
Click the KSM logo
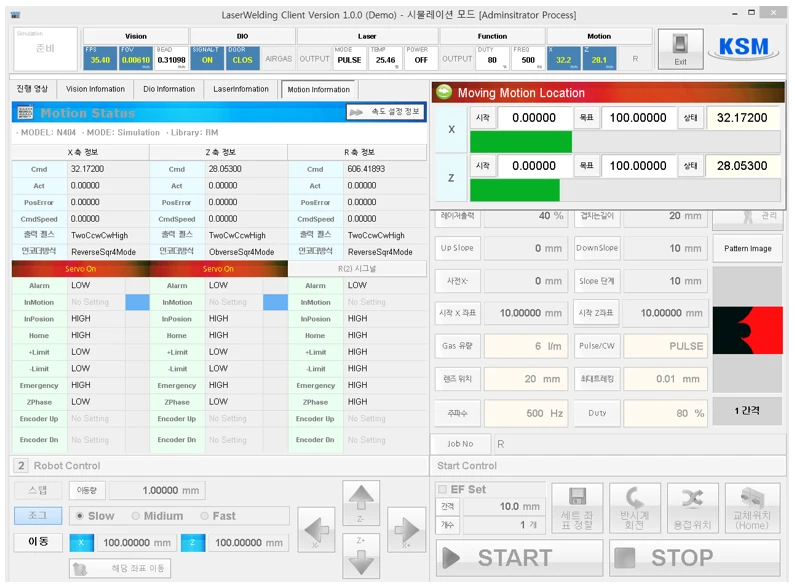pyautogui.click(x=744, y=48)
